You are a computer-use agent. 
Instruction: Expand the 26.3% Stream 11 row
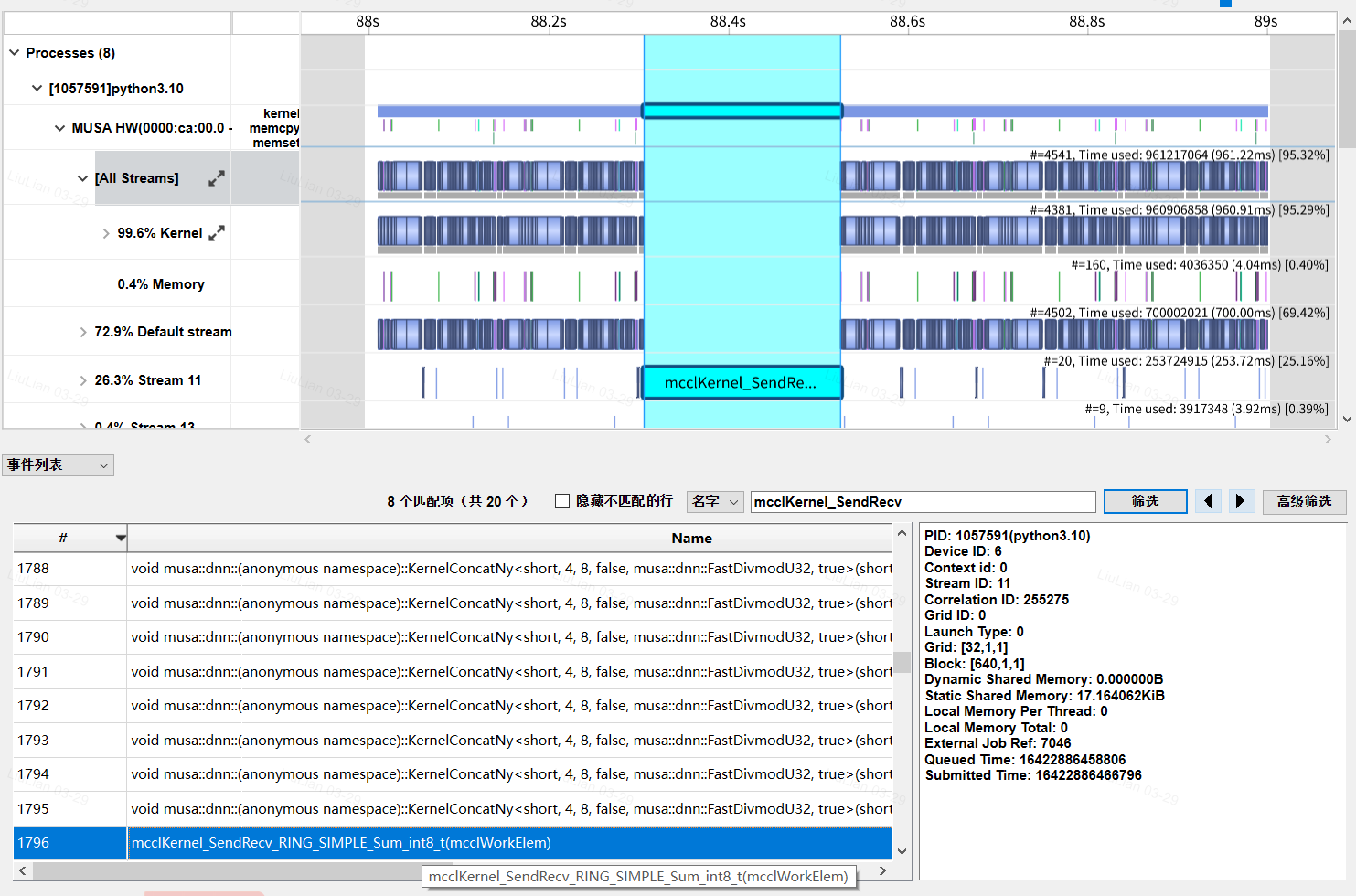83,380
